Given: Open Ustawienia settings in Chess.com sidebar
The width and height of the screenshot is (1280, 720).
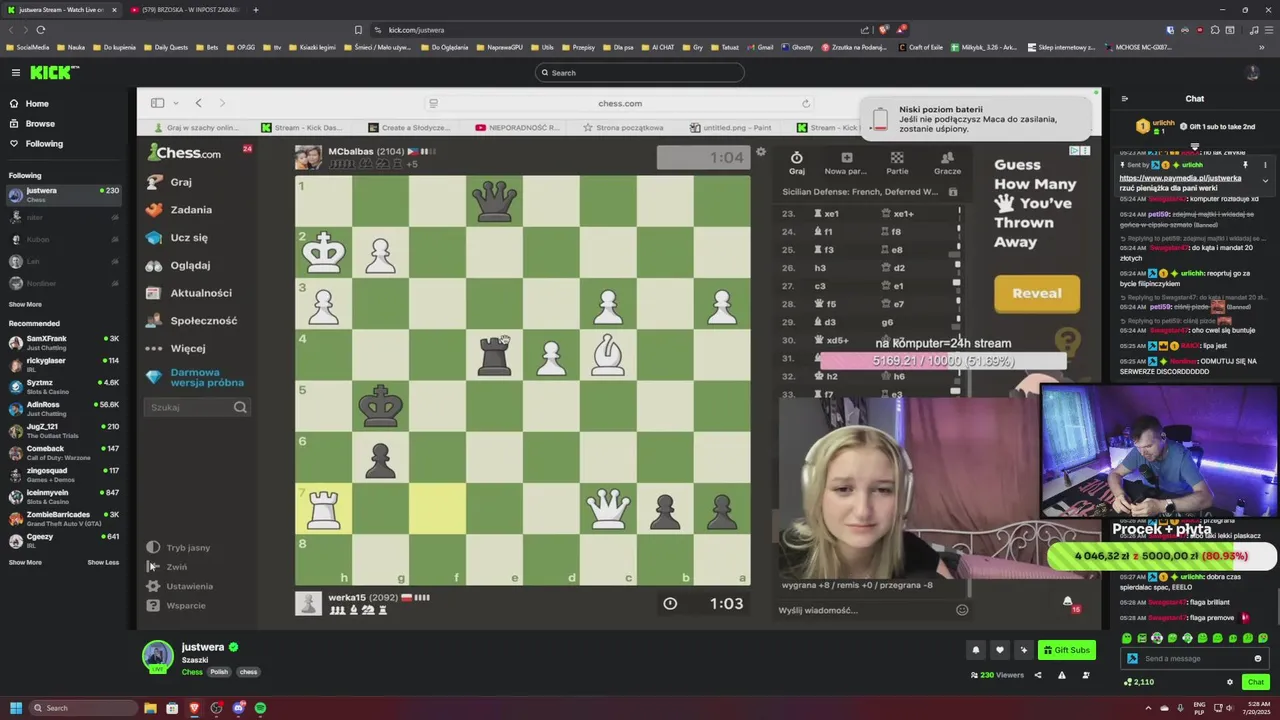Looking at the screenshot, I should (x=189, y=586).
